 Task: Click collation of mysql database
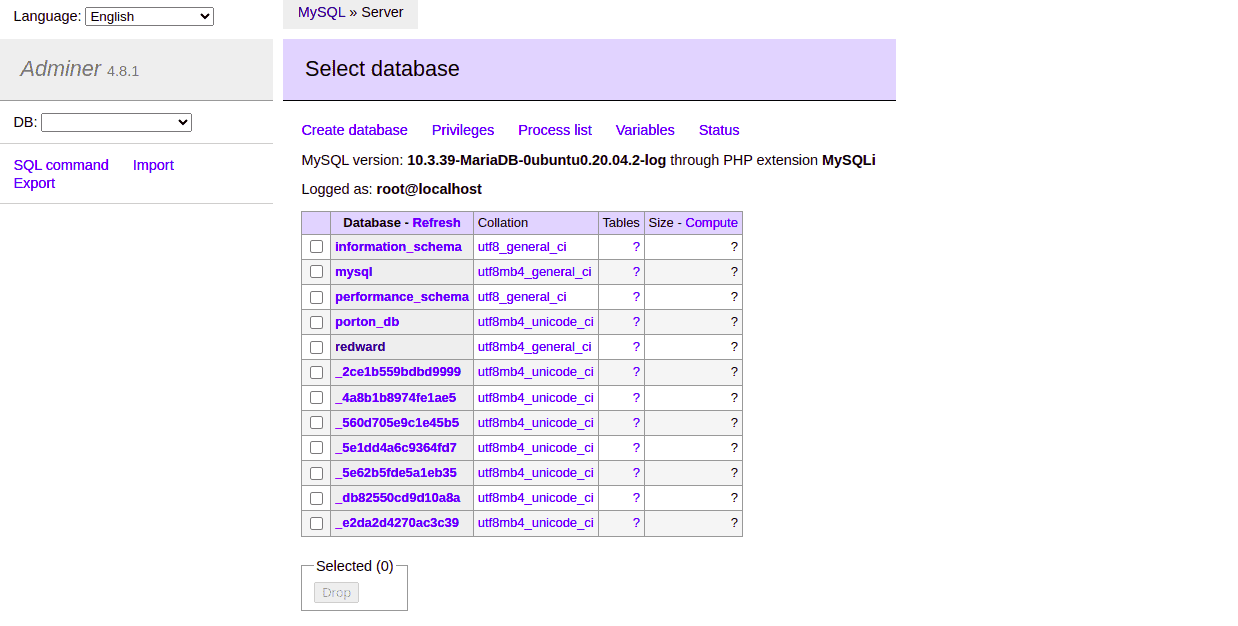[534, 272]
